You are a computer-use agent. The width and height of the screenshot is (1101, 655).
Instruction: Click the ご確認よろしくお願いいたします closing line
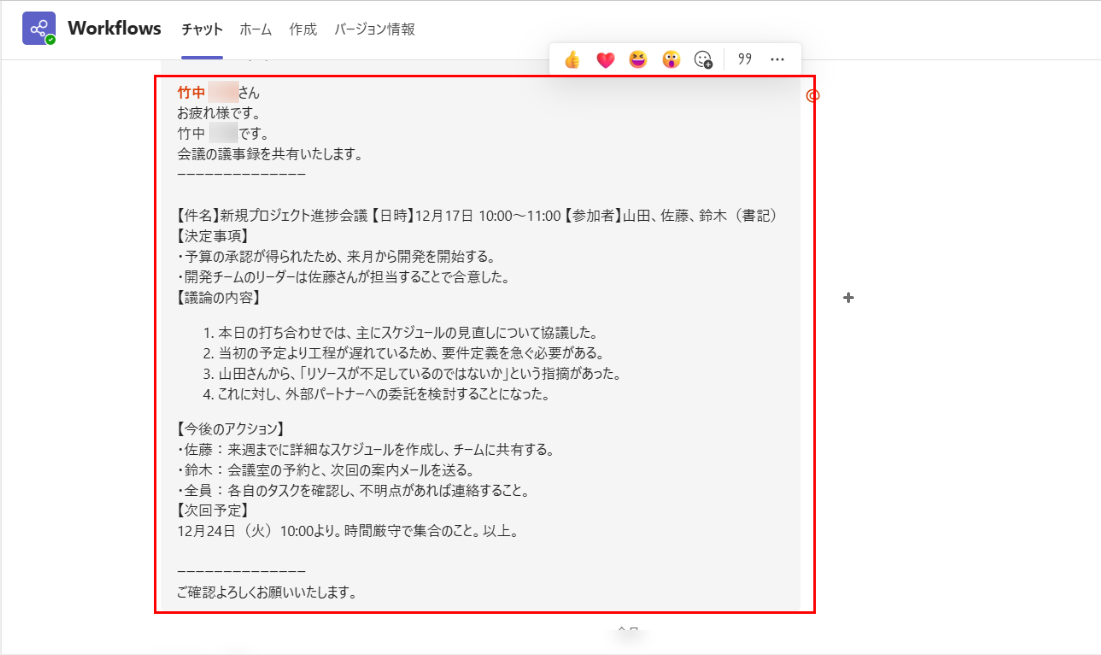pyautogui.click(x=267, y=592)
